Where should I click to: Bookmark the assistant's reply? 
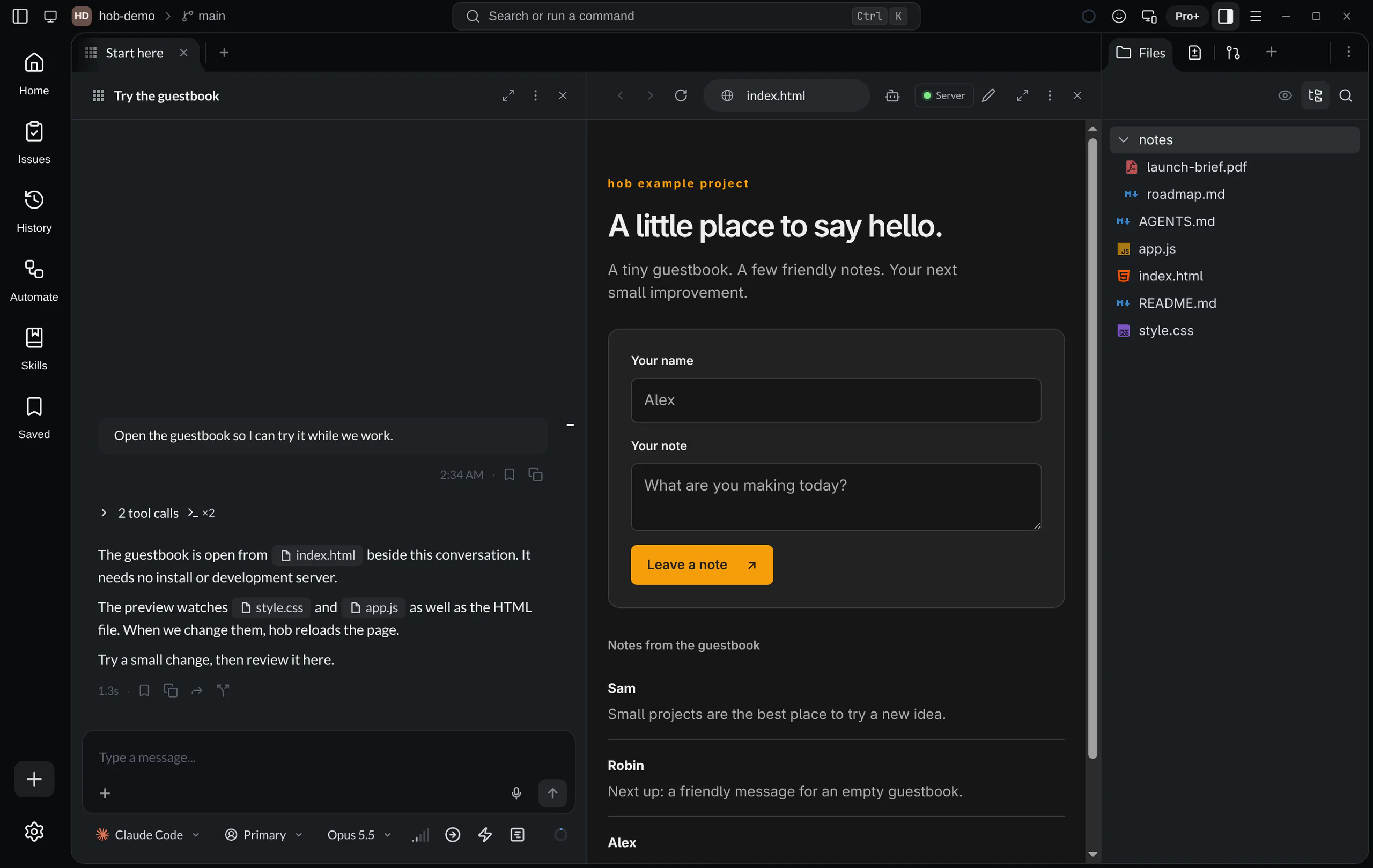[x=144, y=690]
